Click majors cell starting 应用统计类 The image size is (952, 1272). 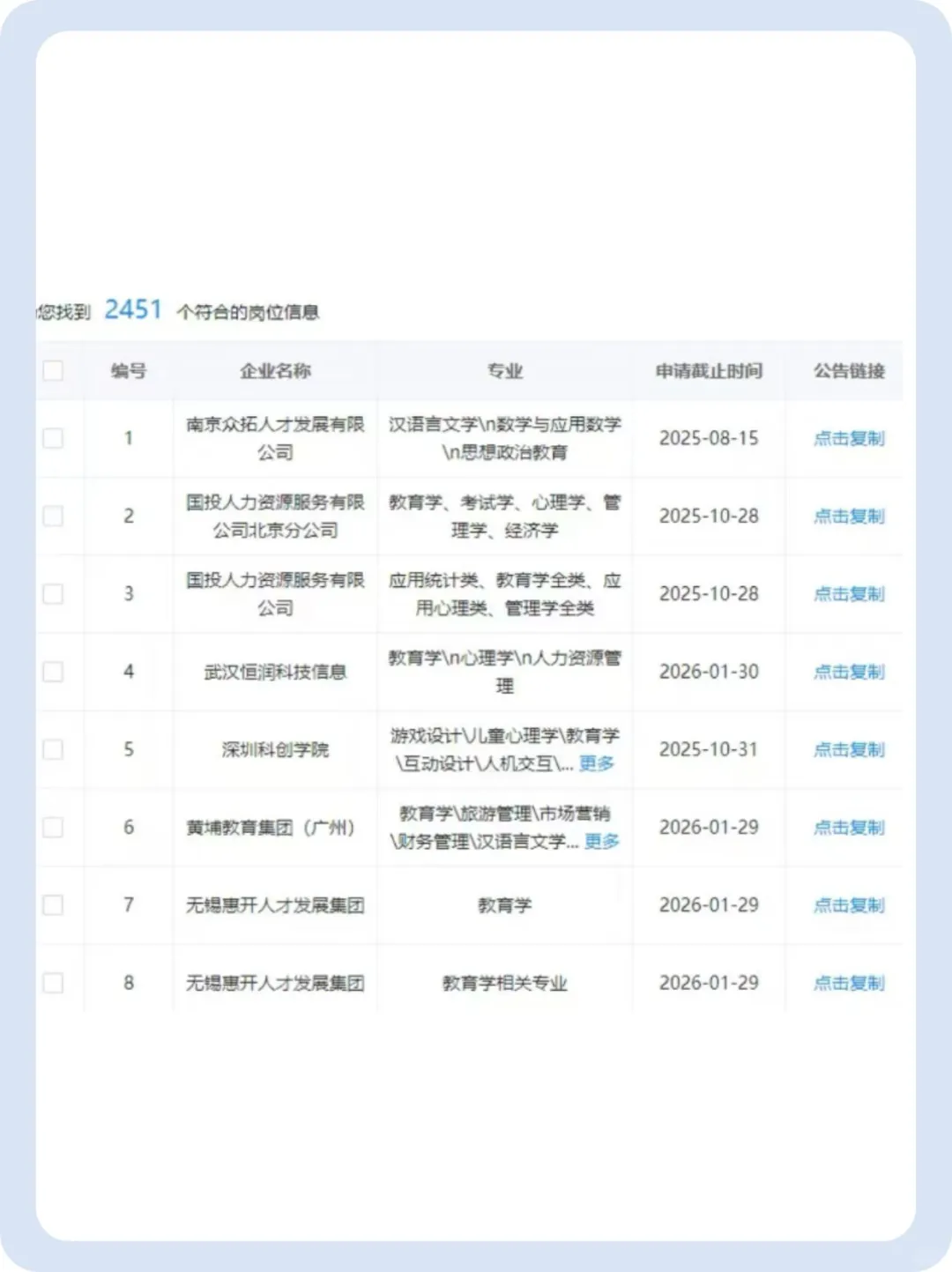[505, 594]
